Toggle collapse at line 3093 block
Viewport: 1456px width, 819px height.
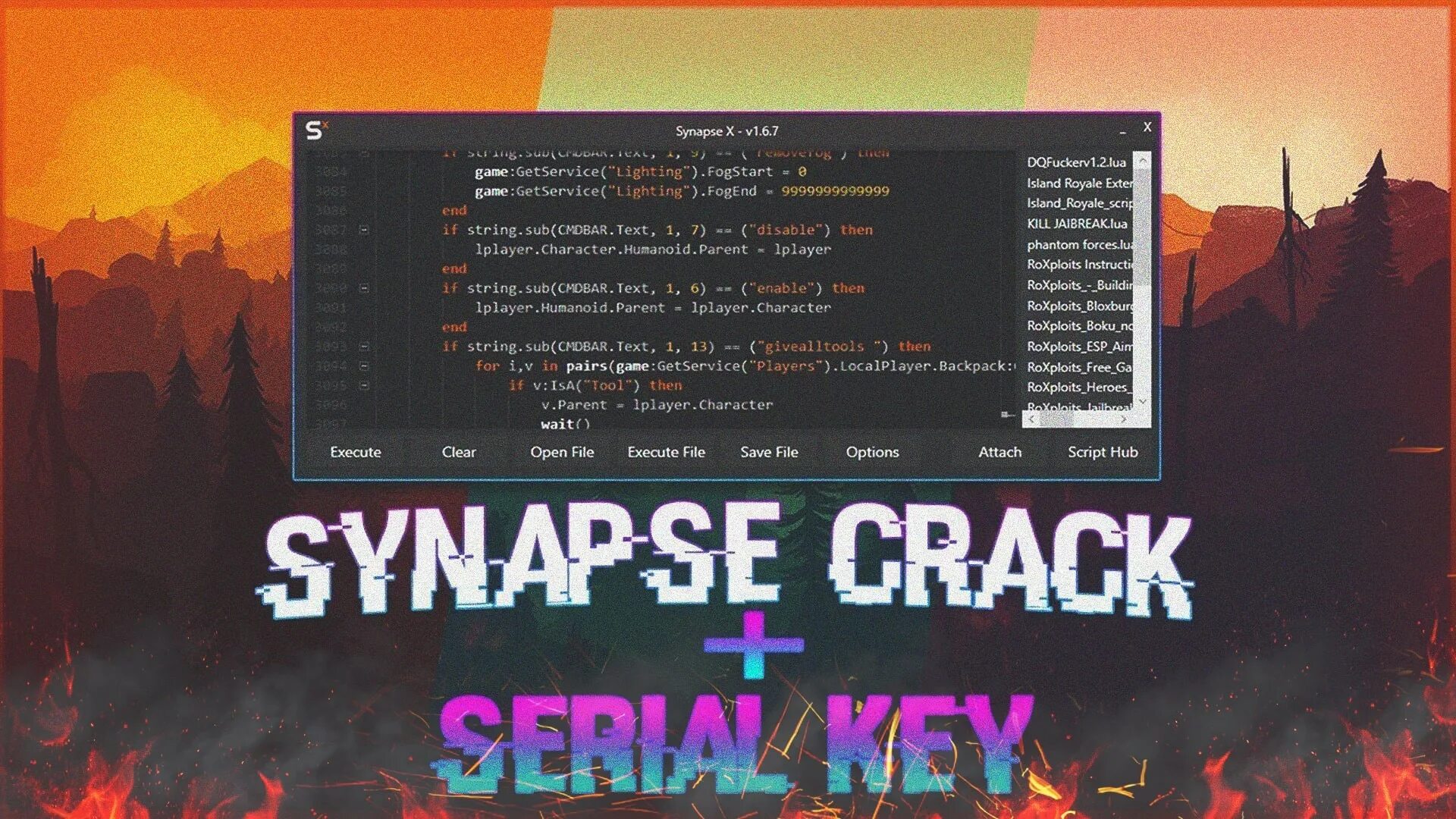[x=364, y=346]
